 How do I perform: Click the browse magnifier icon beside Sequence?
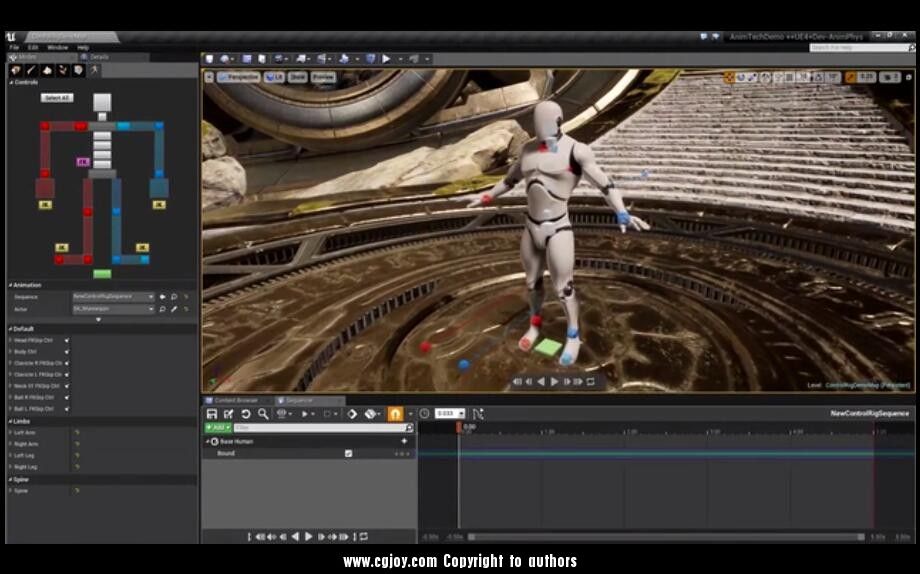click(x=174, y=297)
